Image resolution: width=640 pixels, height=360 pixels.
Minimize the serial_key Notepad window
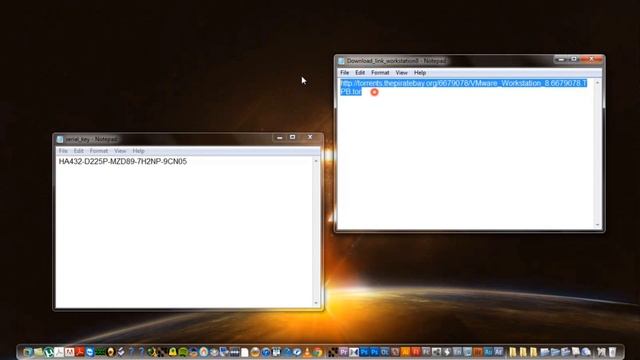280,138
